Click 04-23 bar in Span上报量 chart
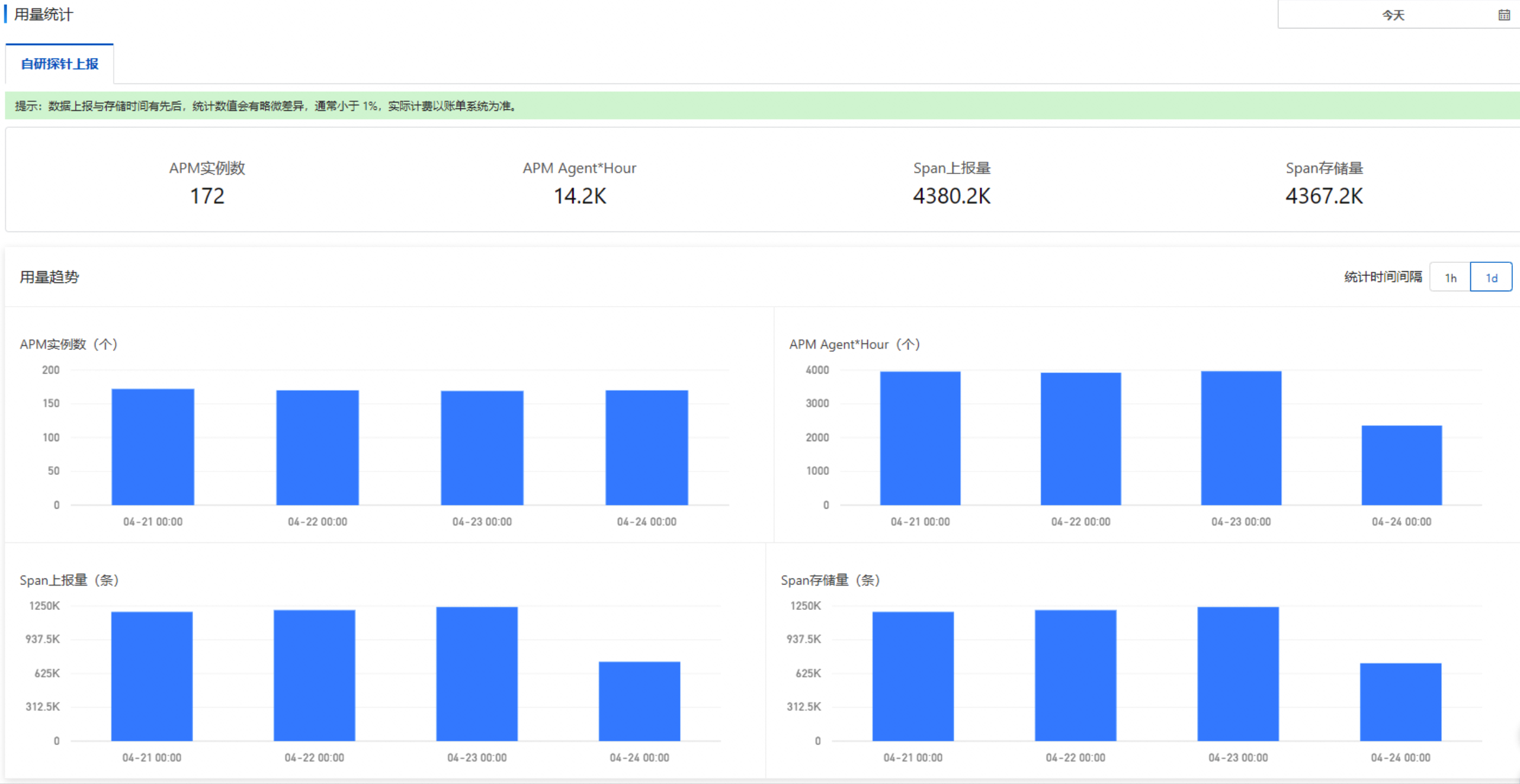Viewport: 1520px width, 784px height. coord(477,674)
